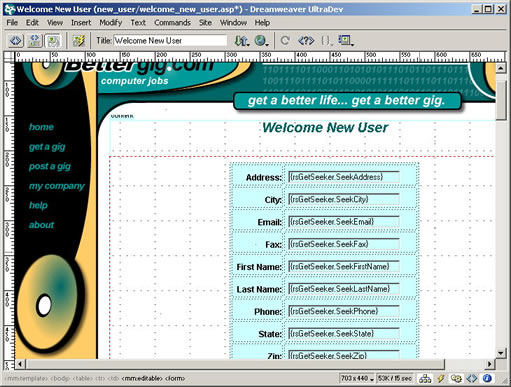Click the Address SeekAddress text field
This screenshot has width=511, height=387.
(x=344, y=177)
